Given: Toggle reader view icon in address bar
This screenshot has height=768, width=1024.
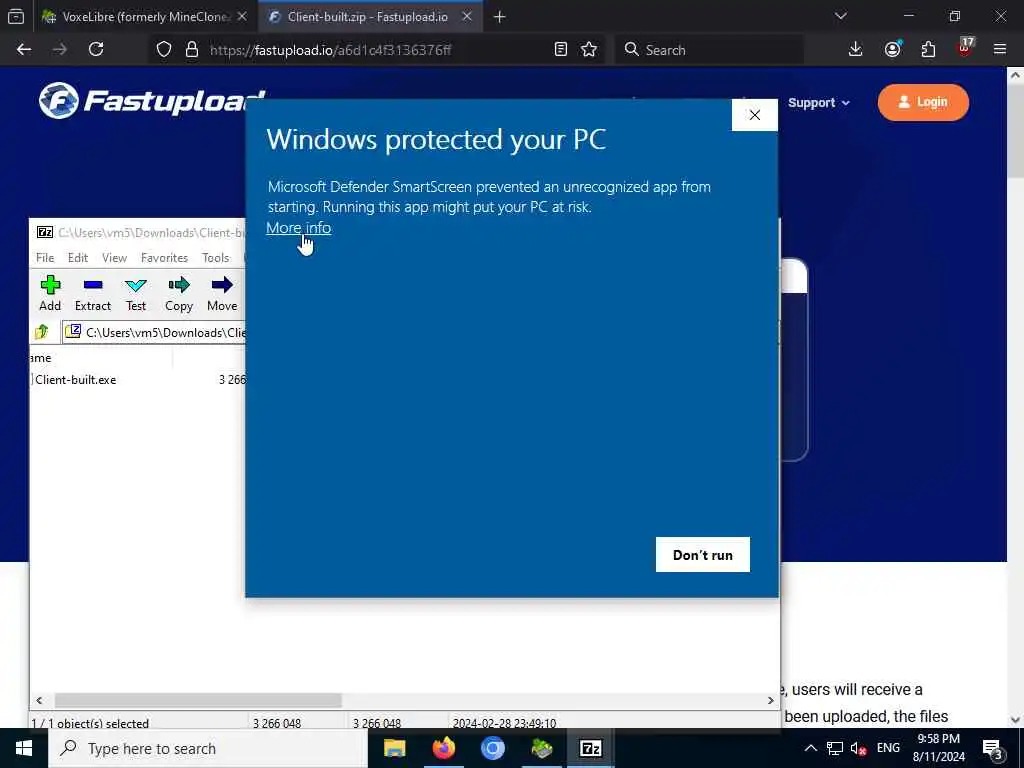Looking at the screenshot, I should pyautogui.click(x=560, y=50).
